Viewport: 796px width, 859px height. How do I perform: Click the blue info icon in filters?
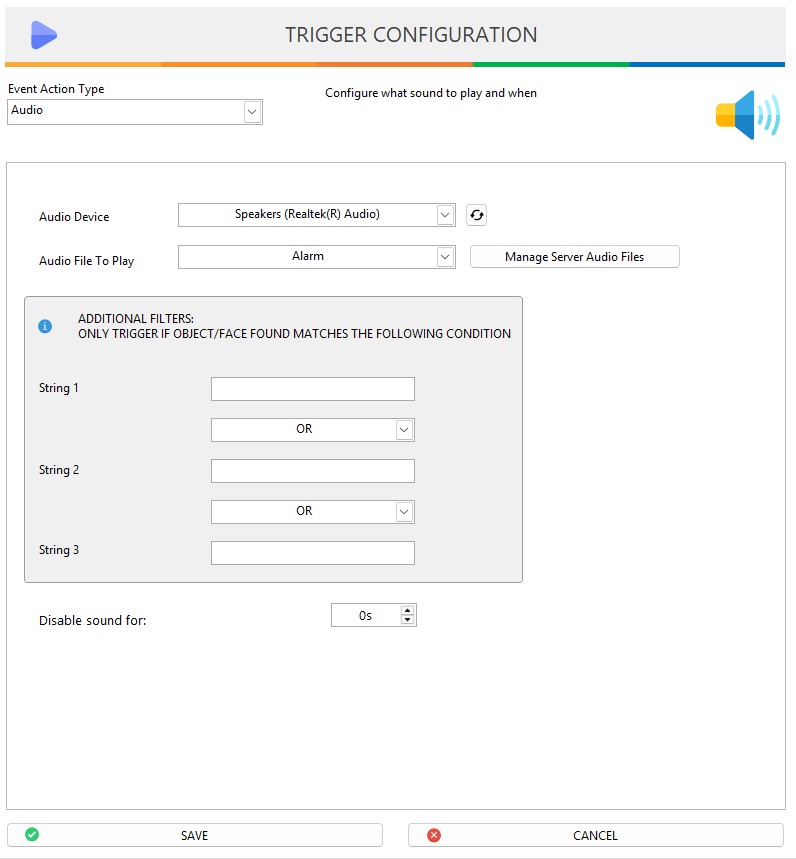point(45,326)
